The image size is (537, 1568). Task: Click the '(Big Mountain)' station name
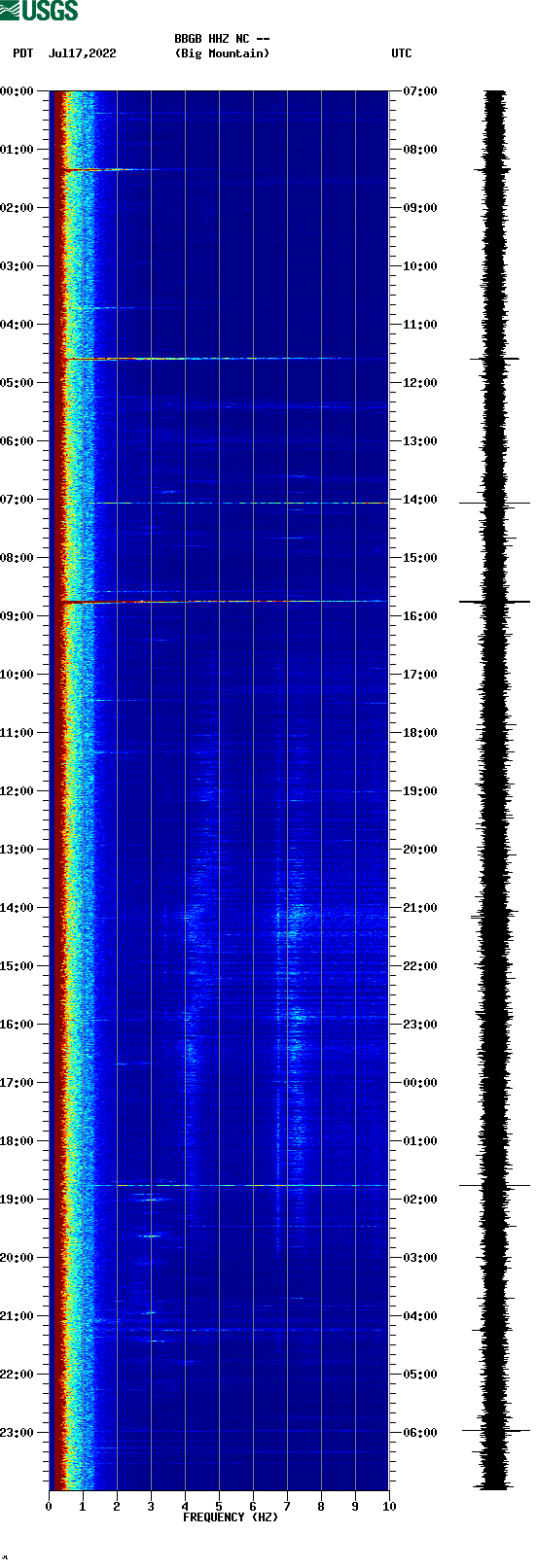pos(222,53)
